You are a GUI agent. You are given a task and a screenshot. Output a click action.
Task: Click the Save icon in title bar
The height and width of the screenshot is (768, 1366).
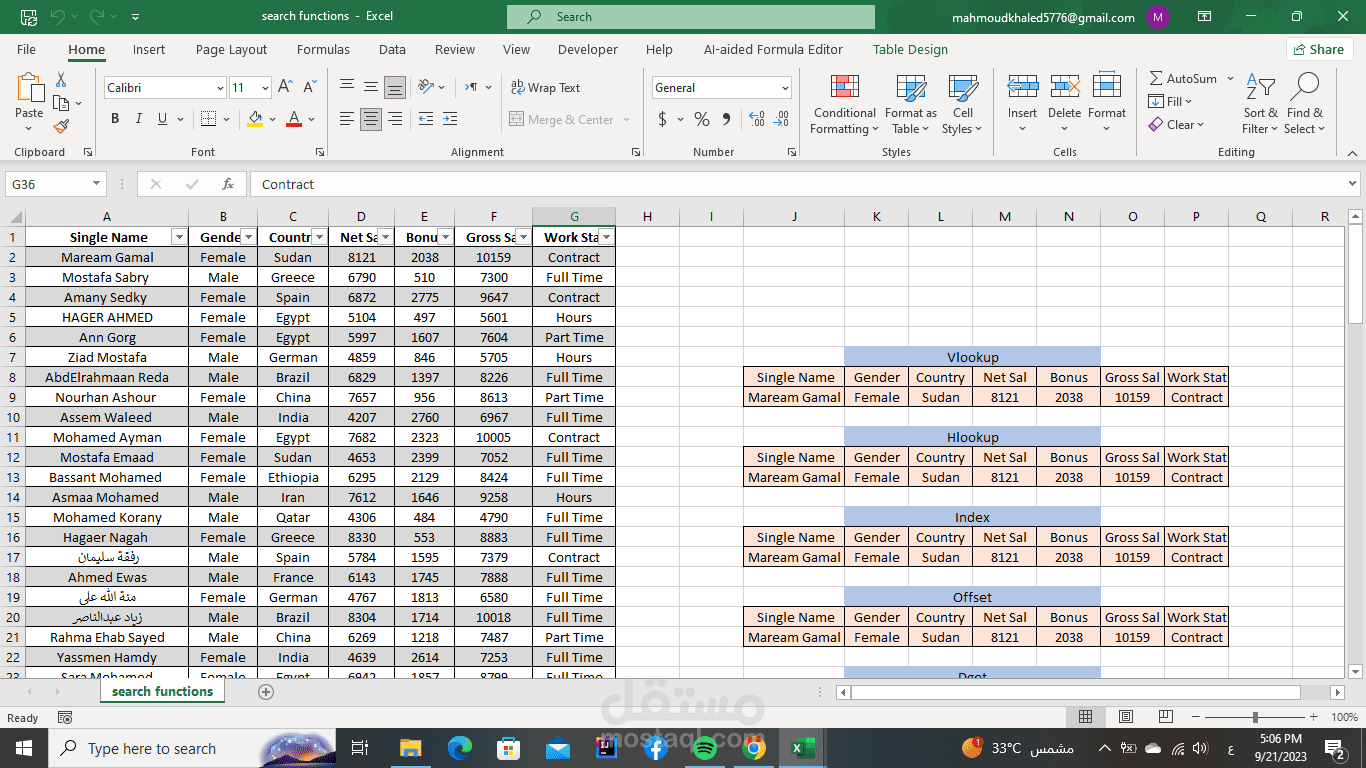point(28,17)
